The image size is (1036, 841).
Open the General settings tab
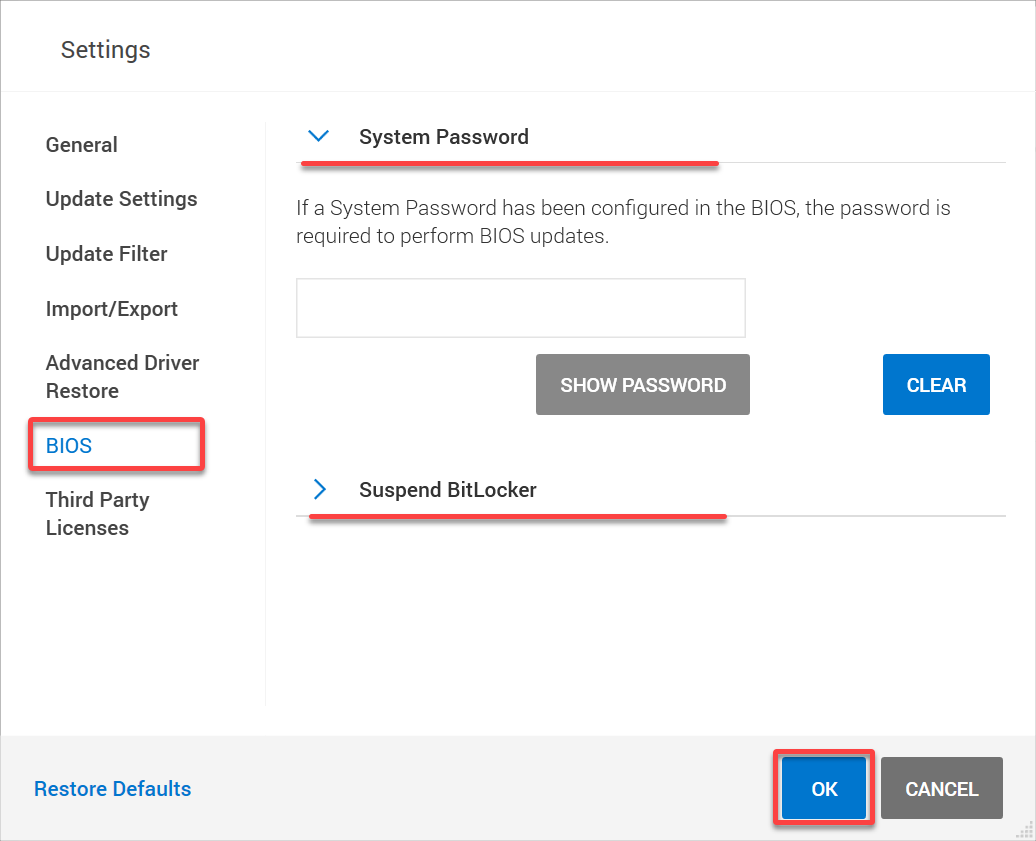pos(81,145)
